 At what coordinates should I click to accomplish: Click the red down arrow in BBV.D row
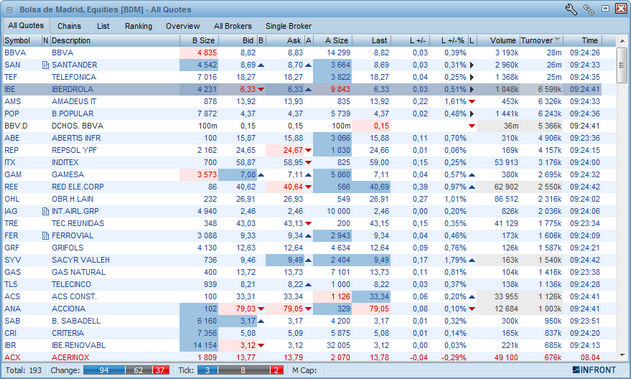coord(472,126)
